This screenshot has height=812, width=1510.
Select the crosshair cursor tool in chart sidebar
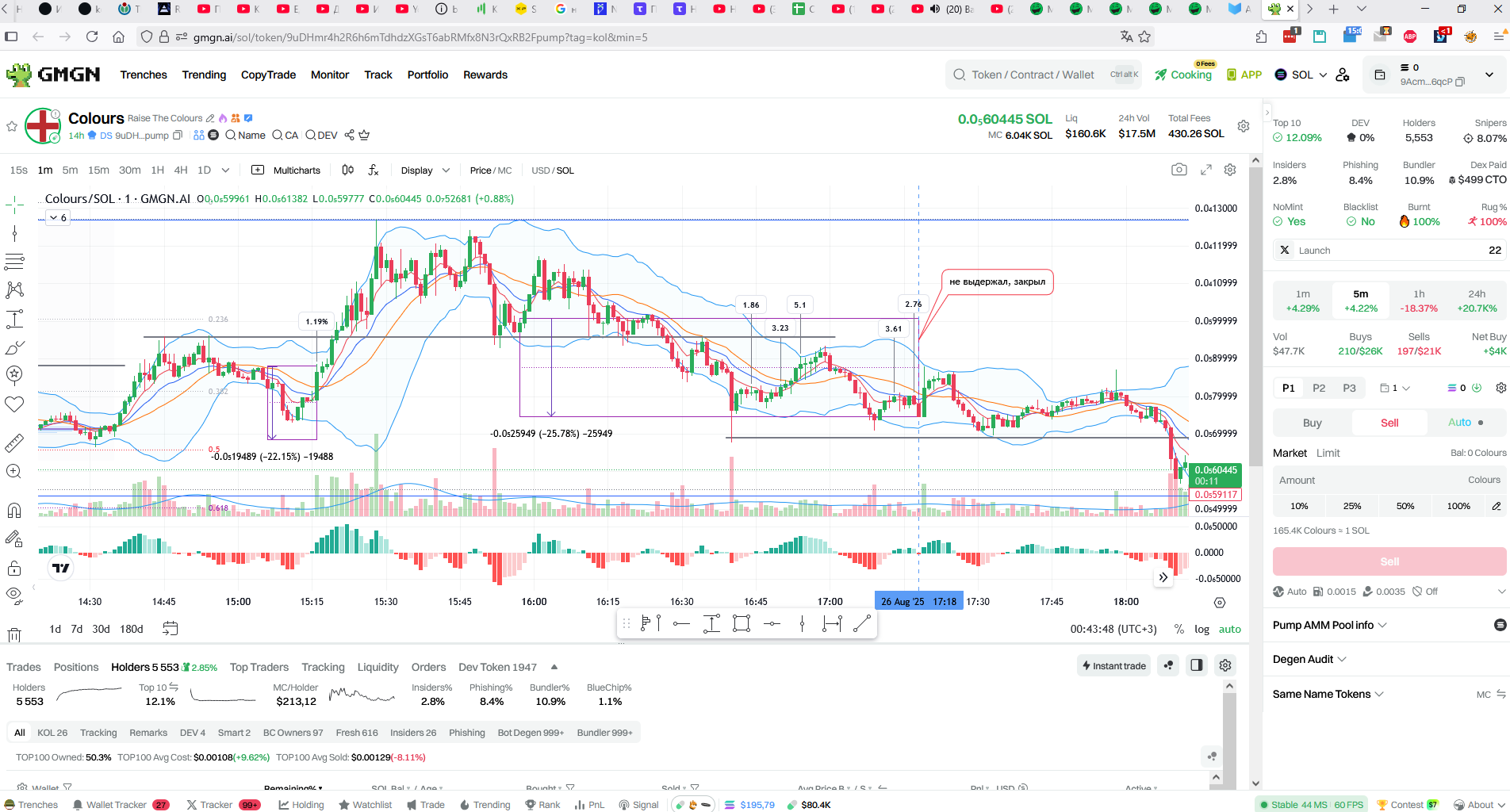click(x=14, y=205)
